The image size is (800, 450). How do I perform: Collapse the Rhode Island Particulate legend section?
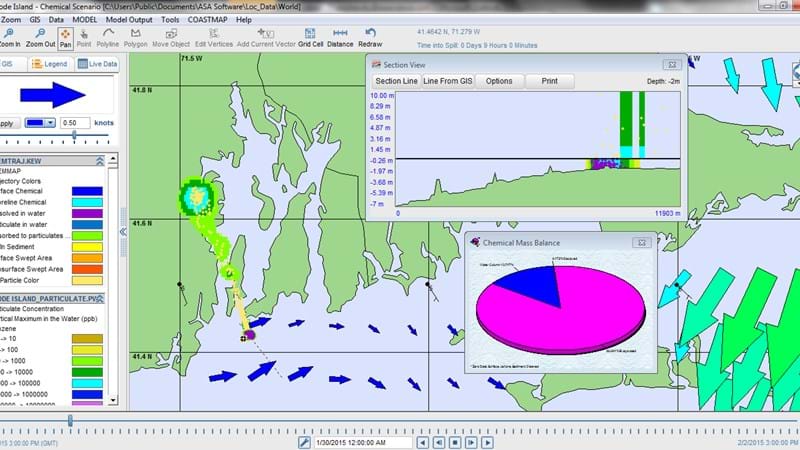[x=99, y=298]
